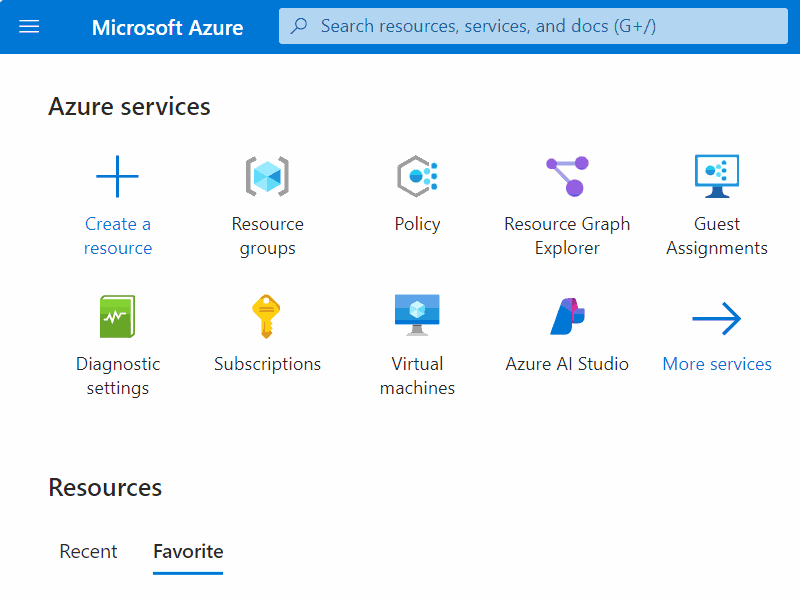Click the Subscriptions key icon
This screenshot has width=800, height=600.
[x=266, y=316]
